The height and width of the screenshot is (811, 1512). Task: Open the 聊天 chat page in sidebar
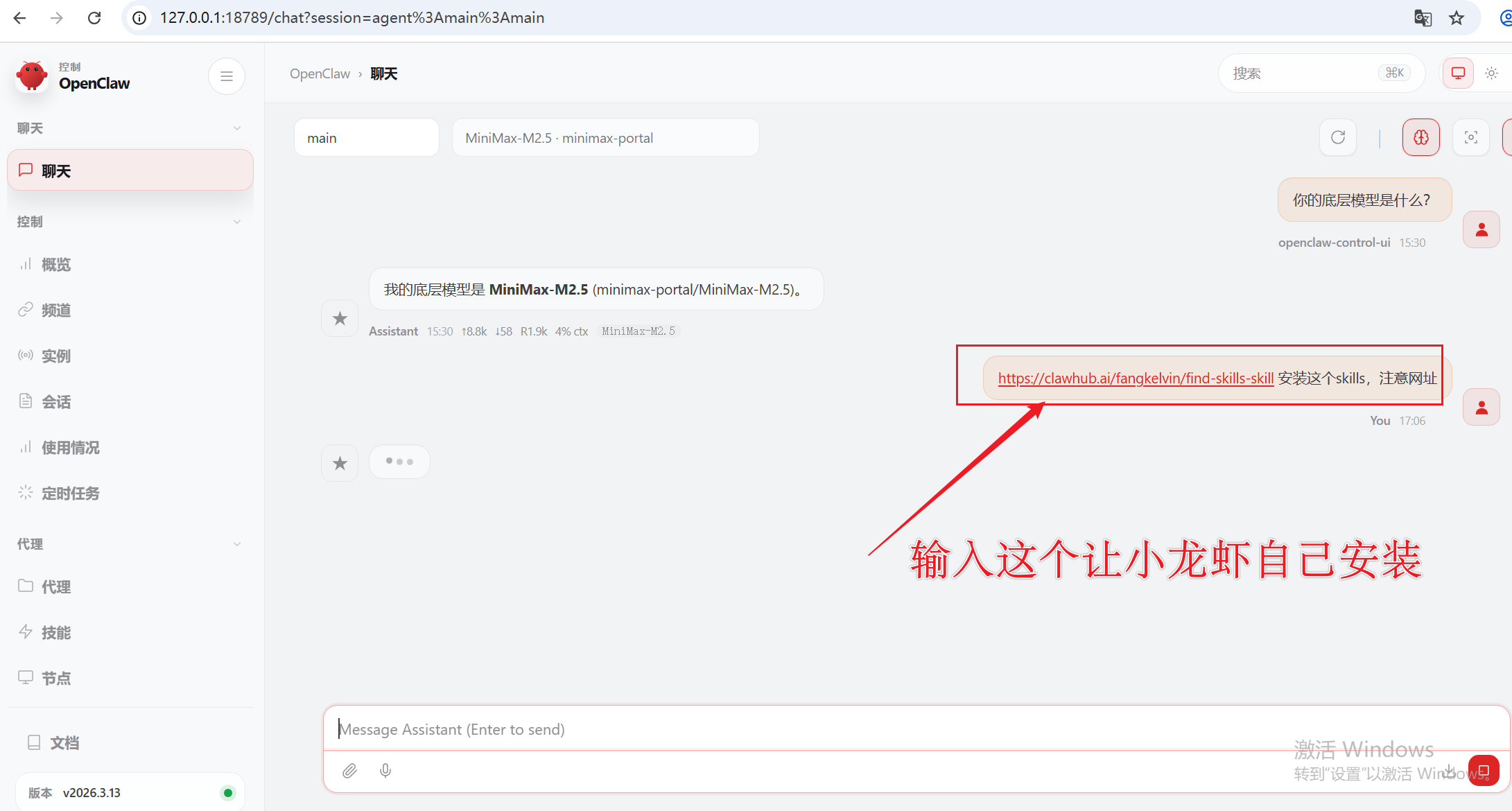130,171
